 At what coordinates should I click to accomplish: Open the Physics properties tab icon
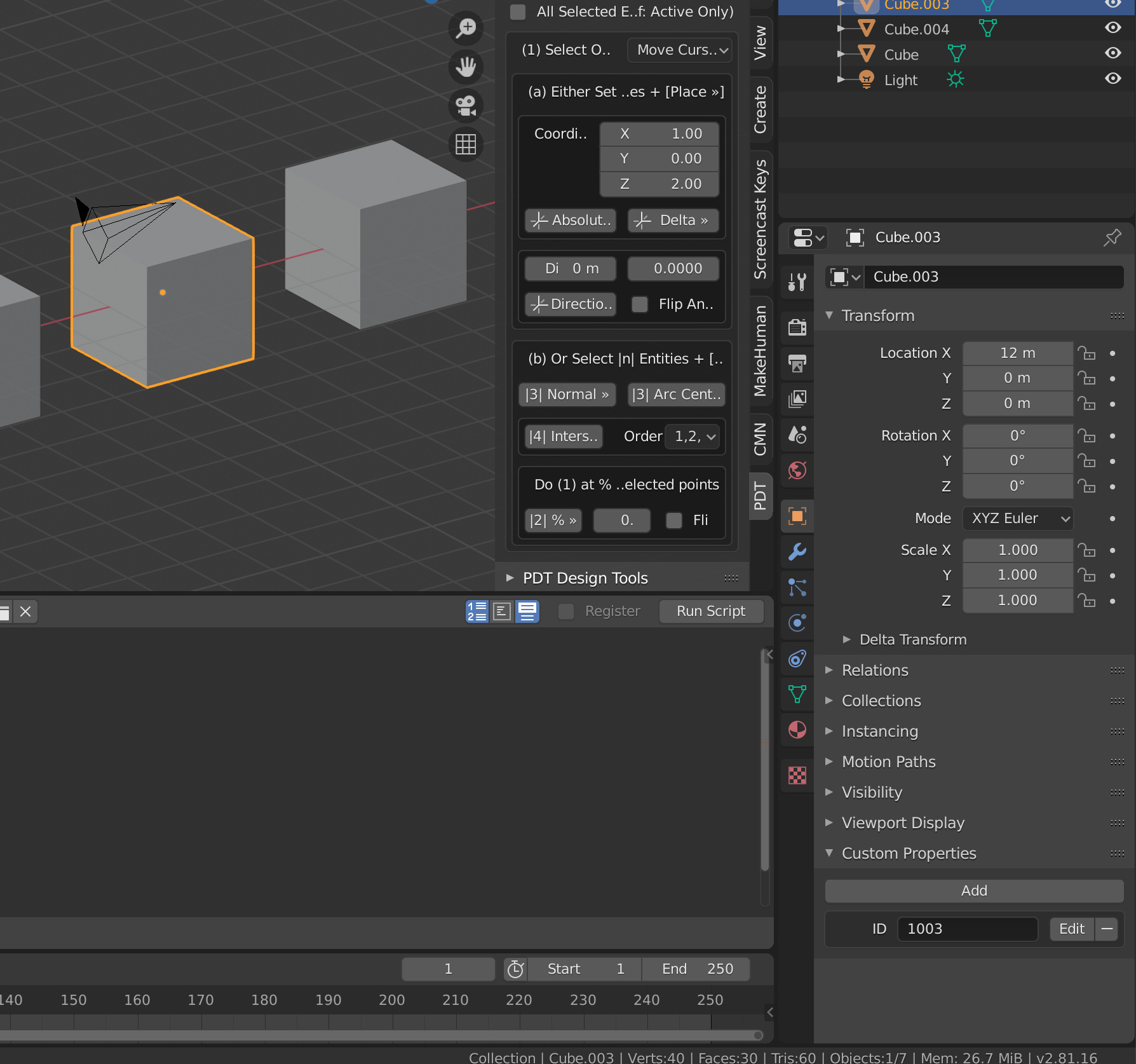797,622
